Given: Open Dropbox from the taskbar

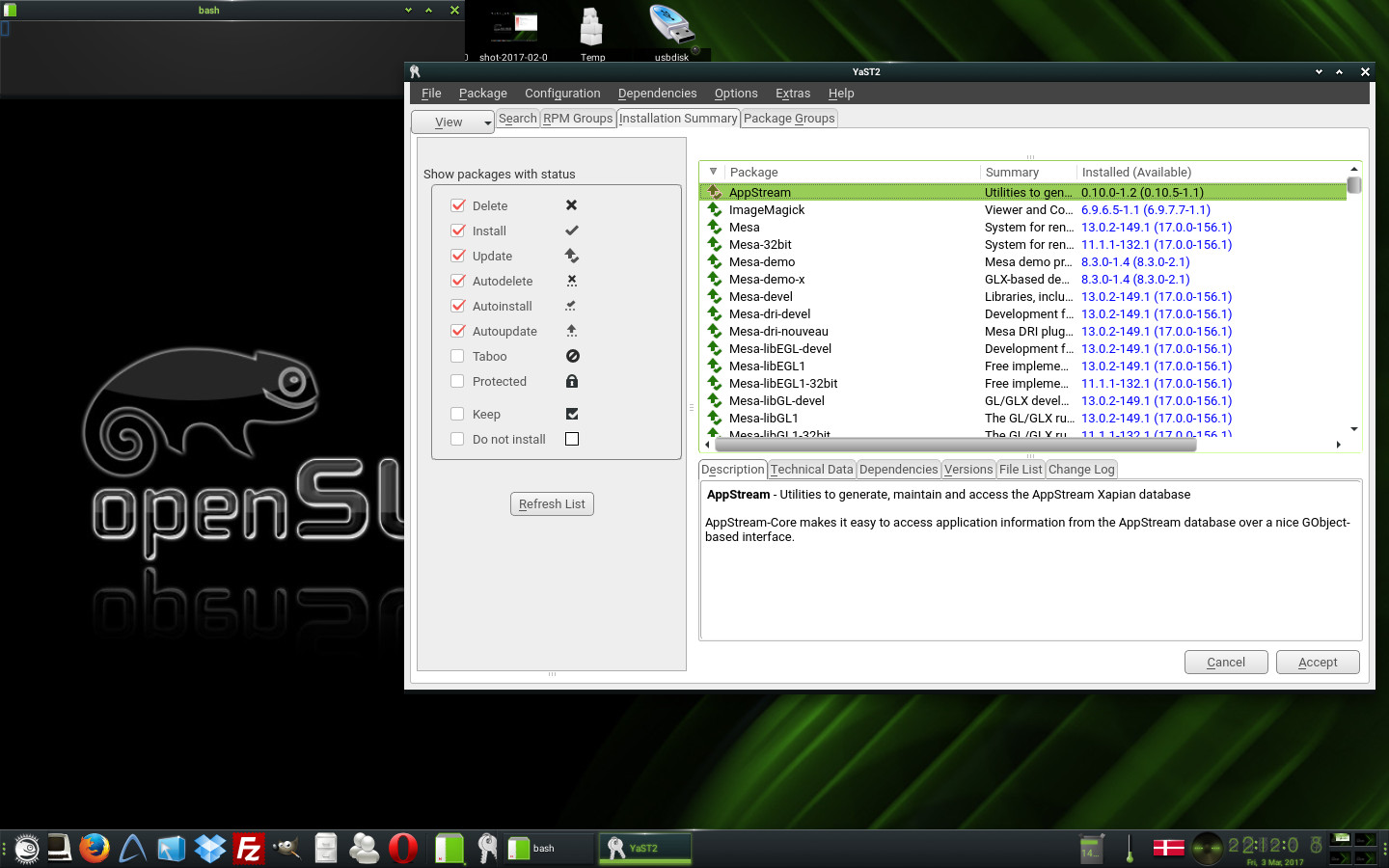Looking at the screenshot, I should [209, 848].
